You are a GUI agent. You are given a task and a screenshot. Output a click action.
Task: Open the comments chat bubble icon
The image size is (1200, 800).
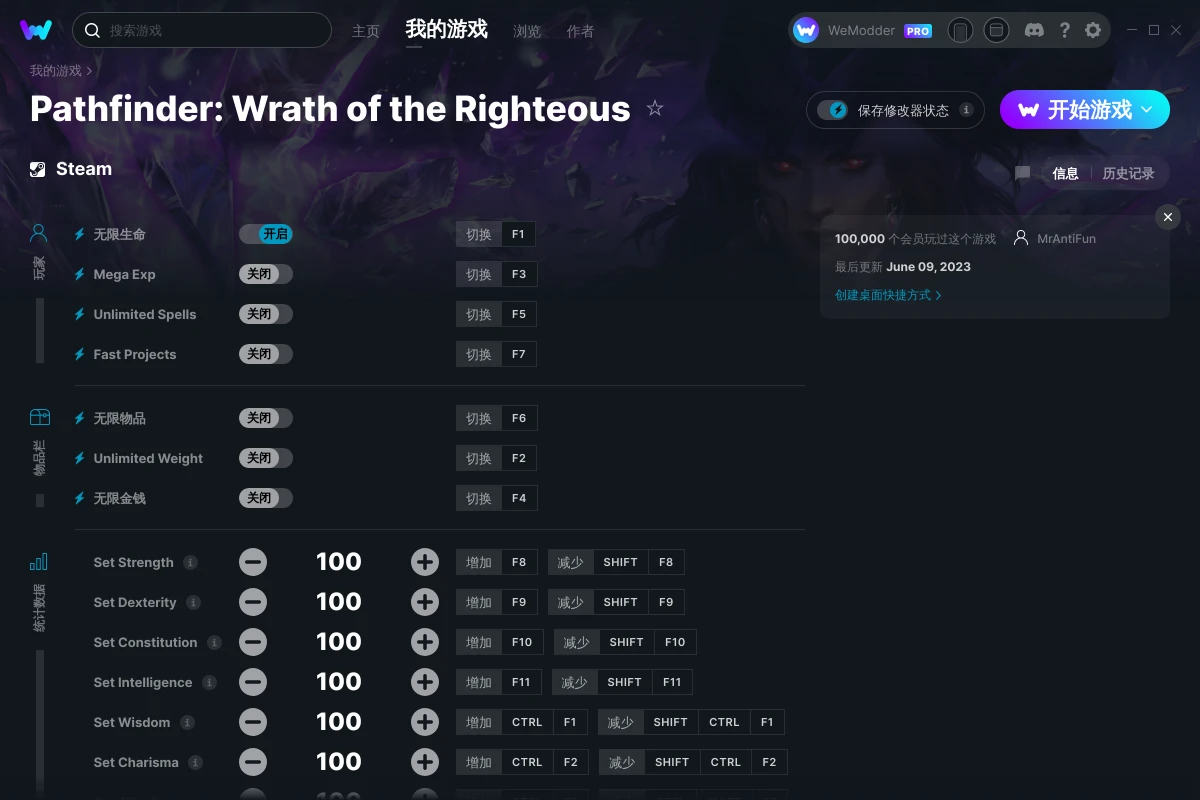pos(1022,173)
